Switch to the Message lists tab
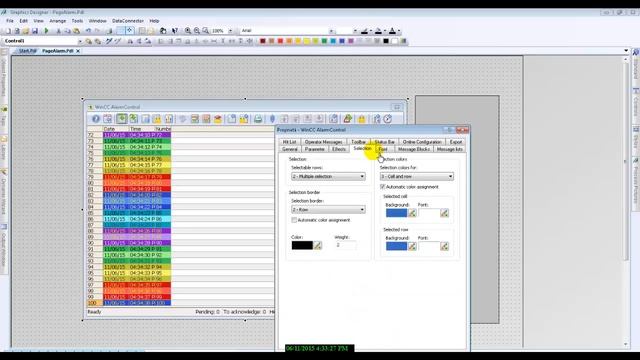640x360 pixels. click(x=449, y=149)
